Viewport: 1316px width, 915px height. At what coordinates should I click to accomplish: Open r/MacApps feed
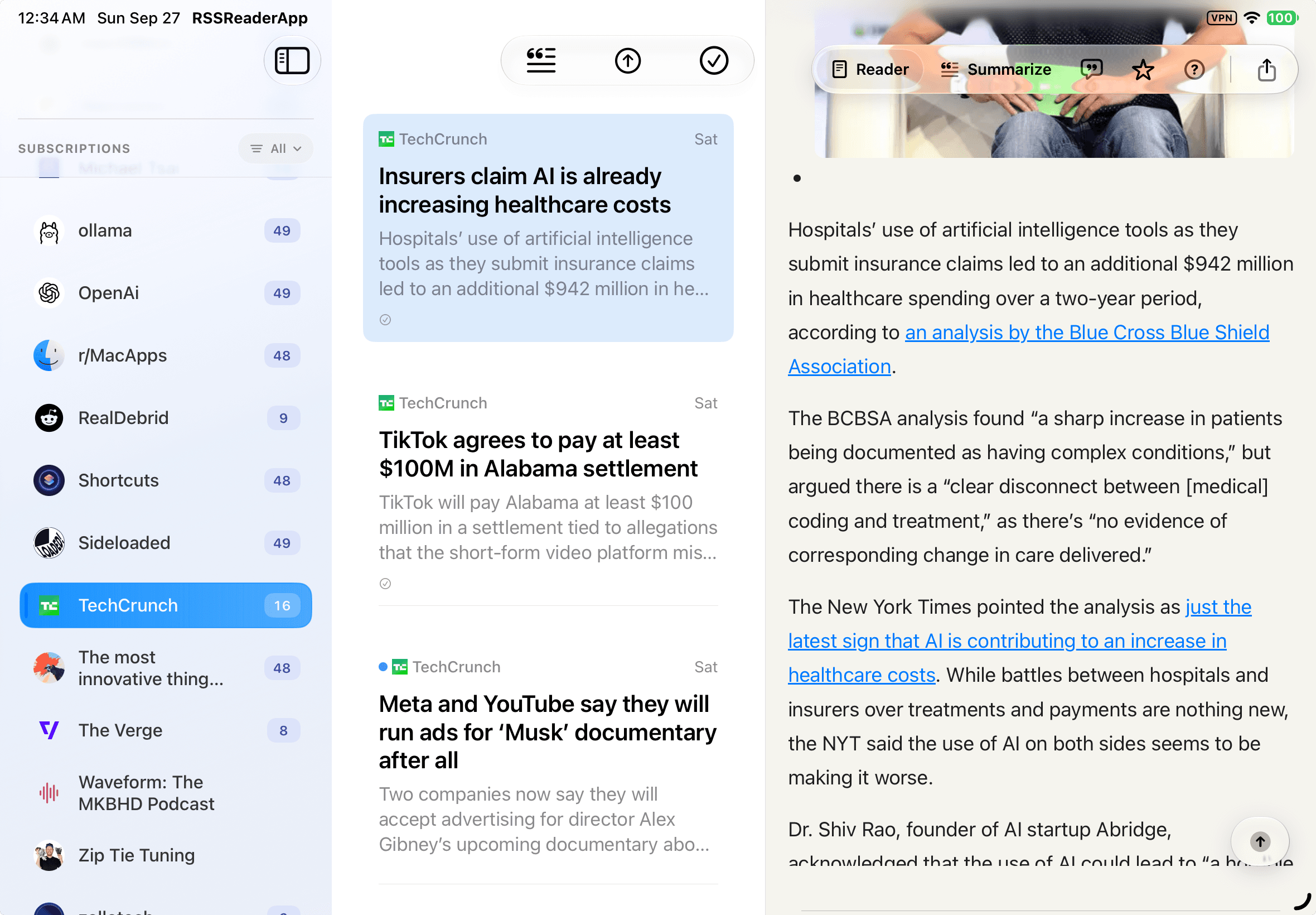pyautogui.click(x=166, y=355)
